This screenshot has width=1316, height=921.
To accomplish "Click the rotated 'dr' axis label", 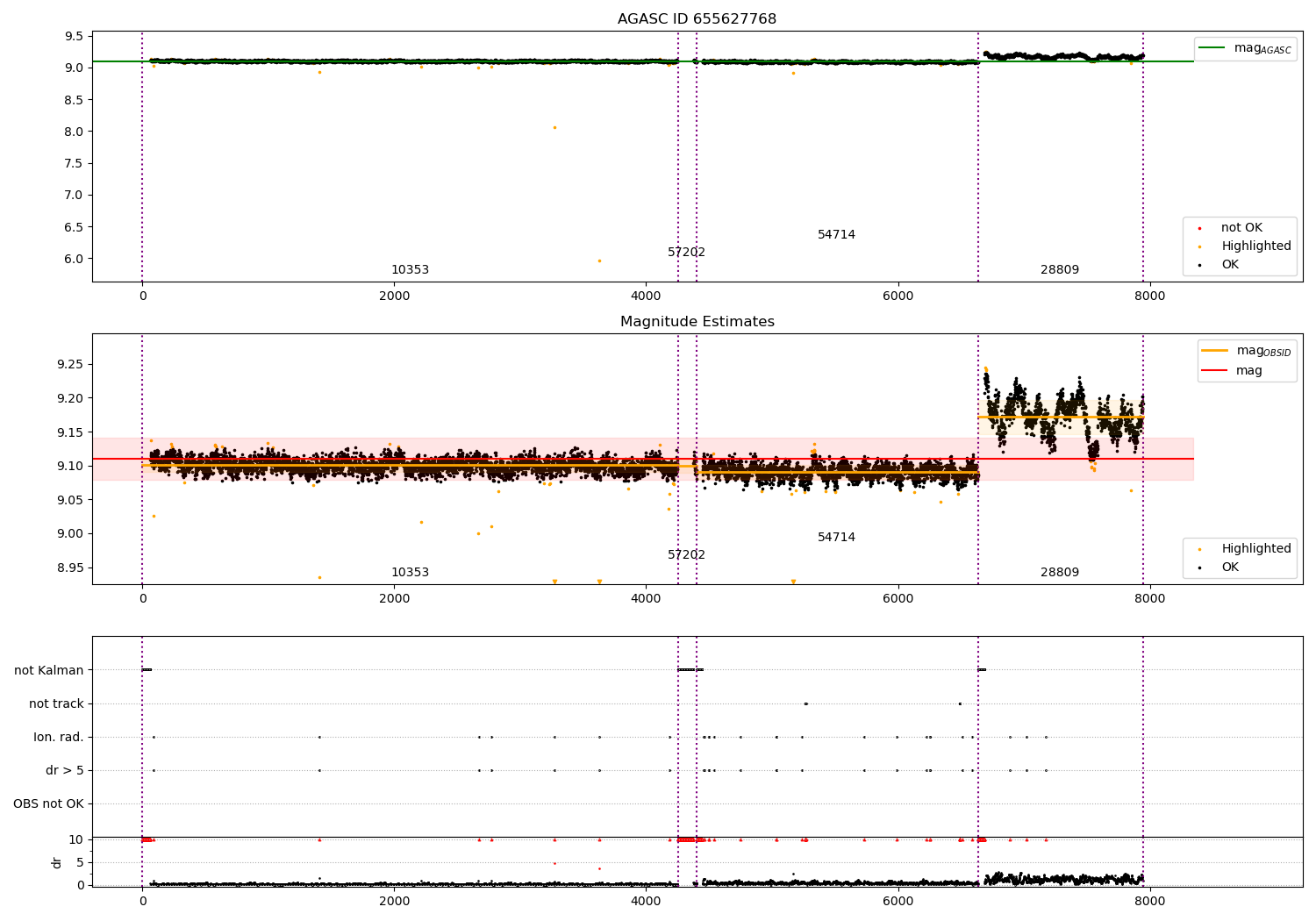I will (x=57, y=862).
